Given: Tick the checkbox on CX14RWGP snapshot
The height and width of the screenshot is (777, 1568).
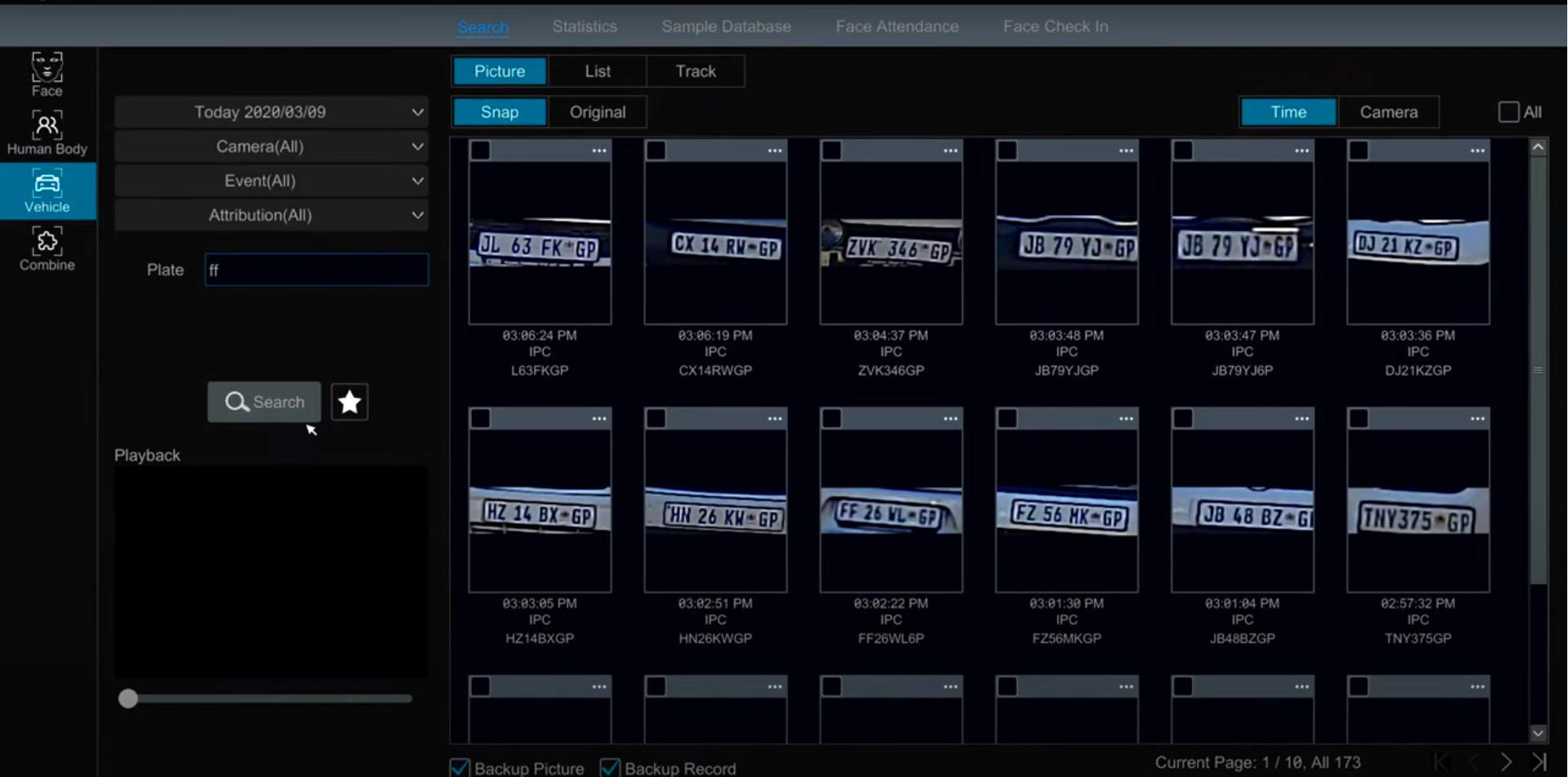Looking at the screenshot, I should point(656,150).
